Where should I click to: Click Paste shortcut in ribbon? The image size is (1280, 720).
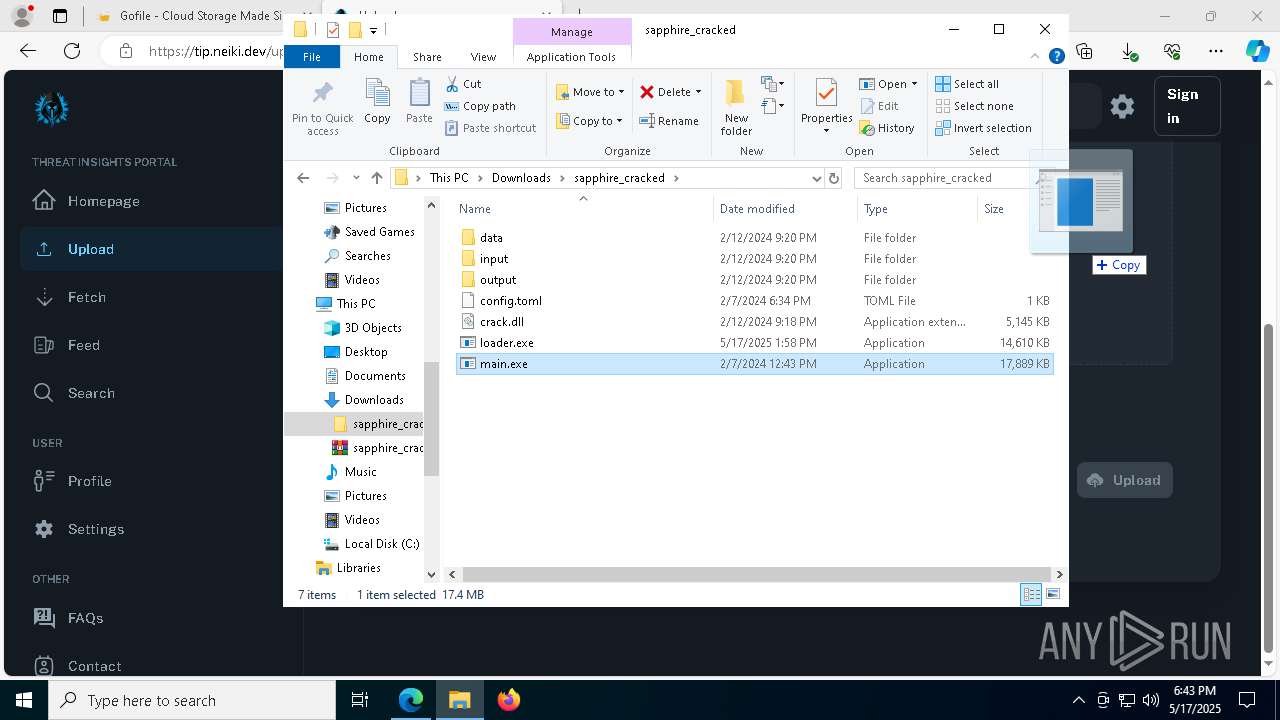490,128
